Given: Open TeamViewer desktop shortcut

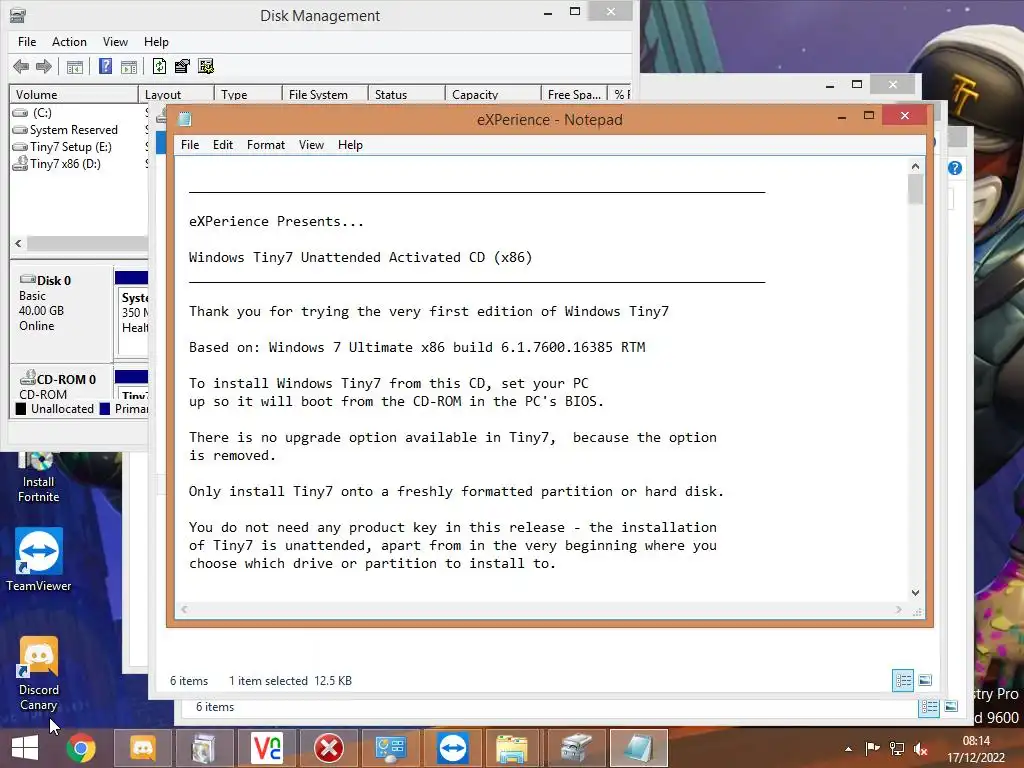Looking at the screenshot, I should [39, 560].
